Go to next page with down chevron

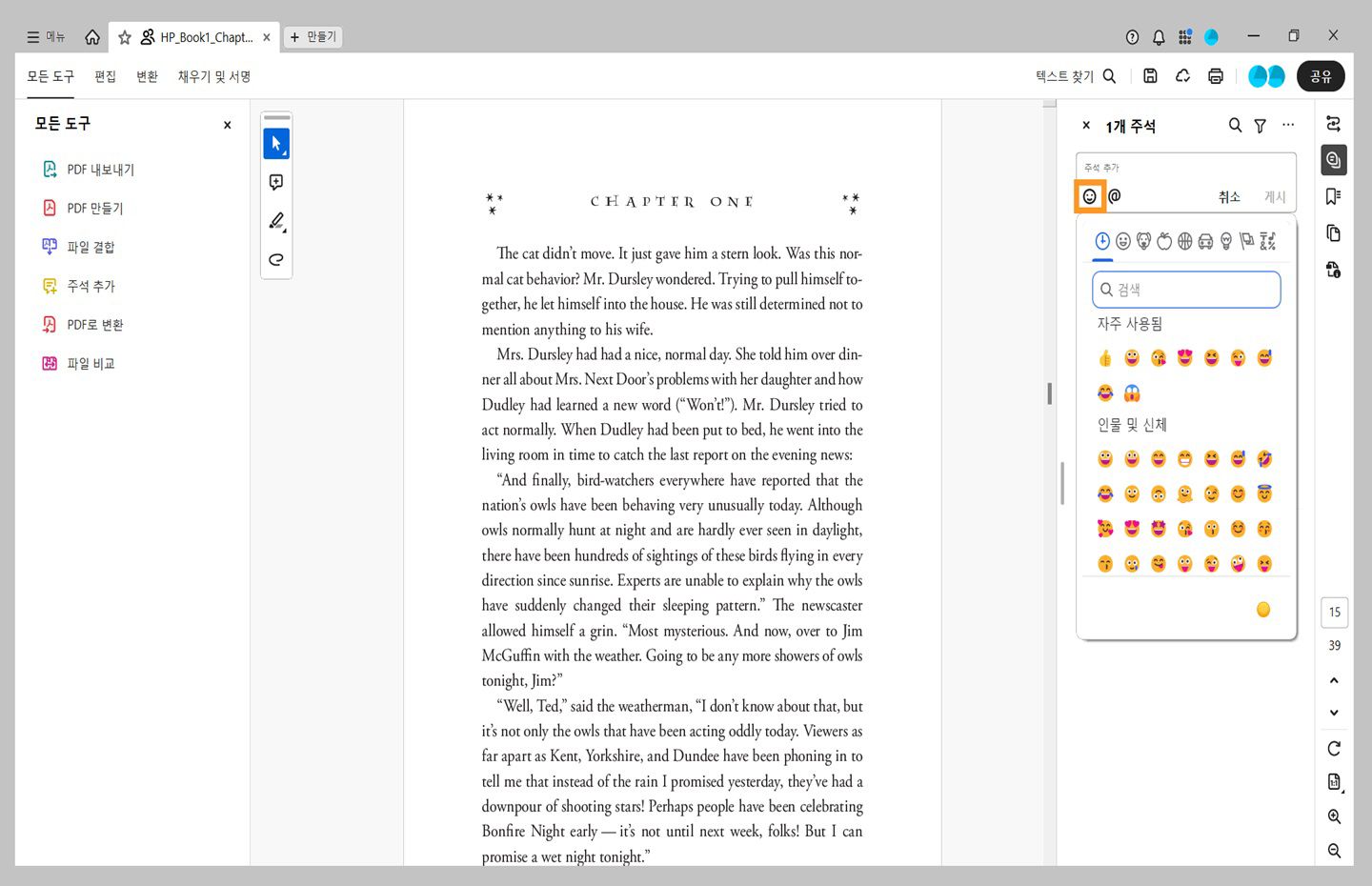[x=1334, y=713]
